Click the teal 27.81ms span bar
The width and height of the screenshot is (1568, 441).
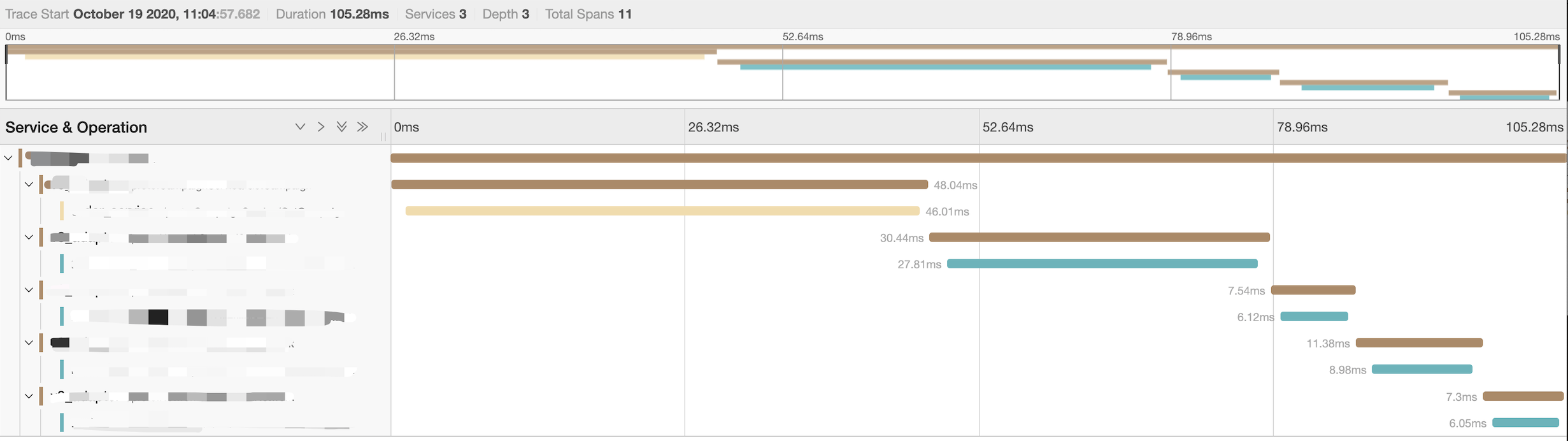(x=1102, y=264)
